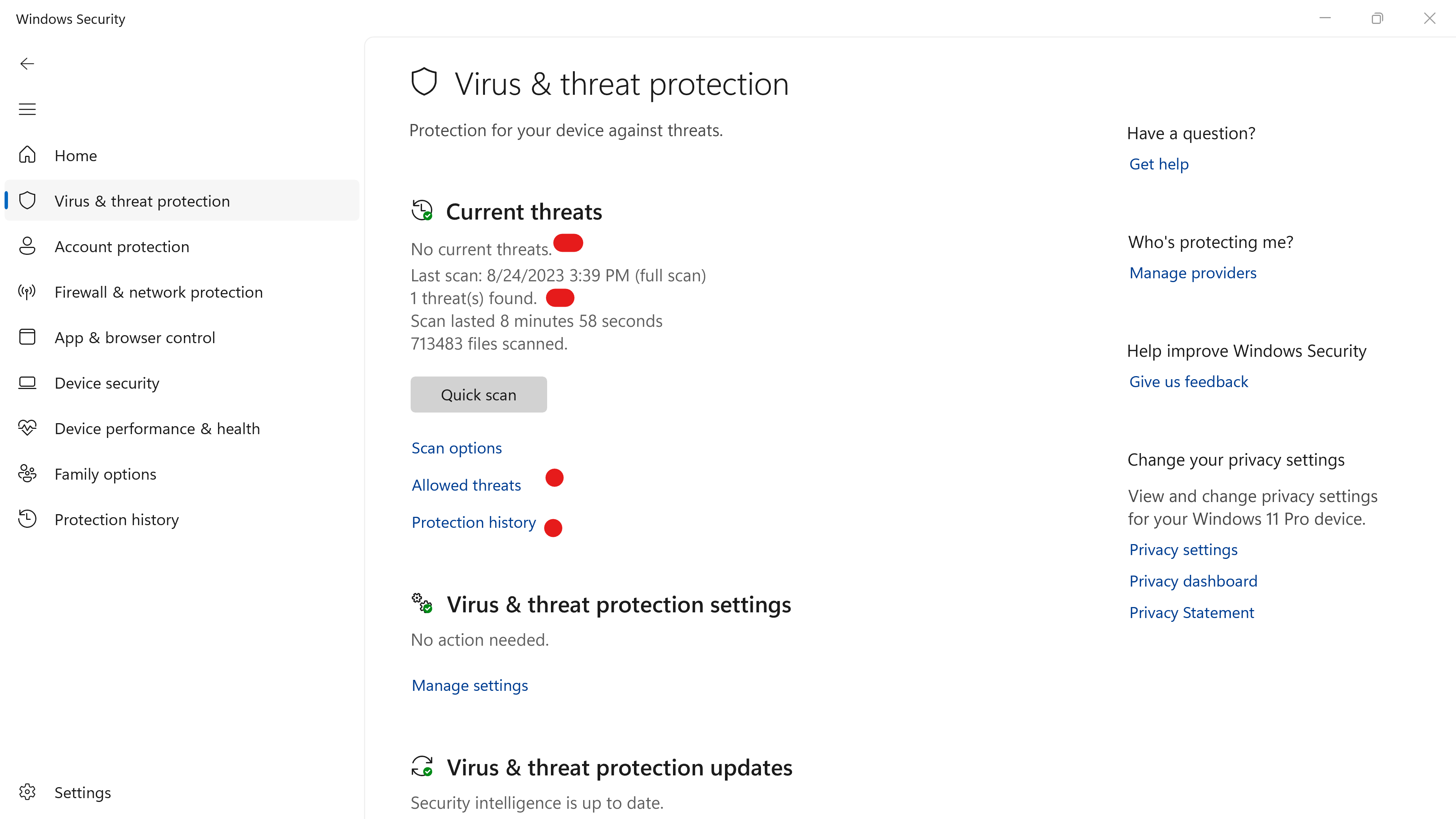Viewport: 1456px width, 819px height.
Task: Click the Protection history clock icon
Action: pos(27,519)
